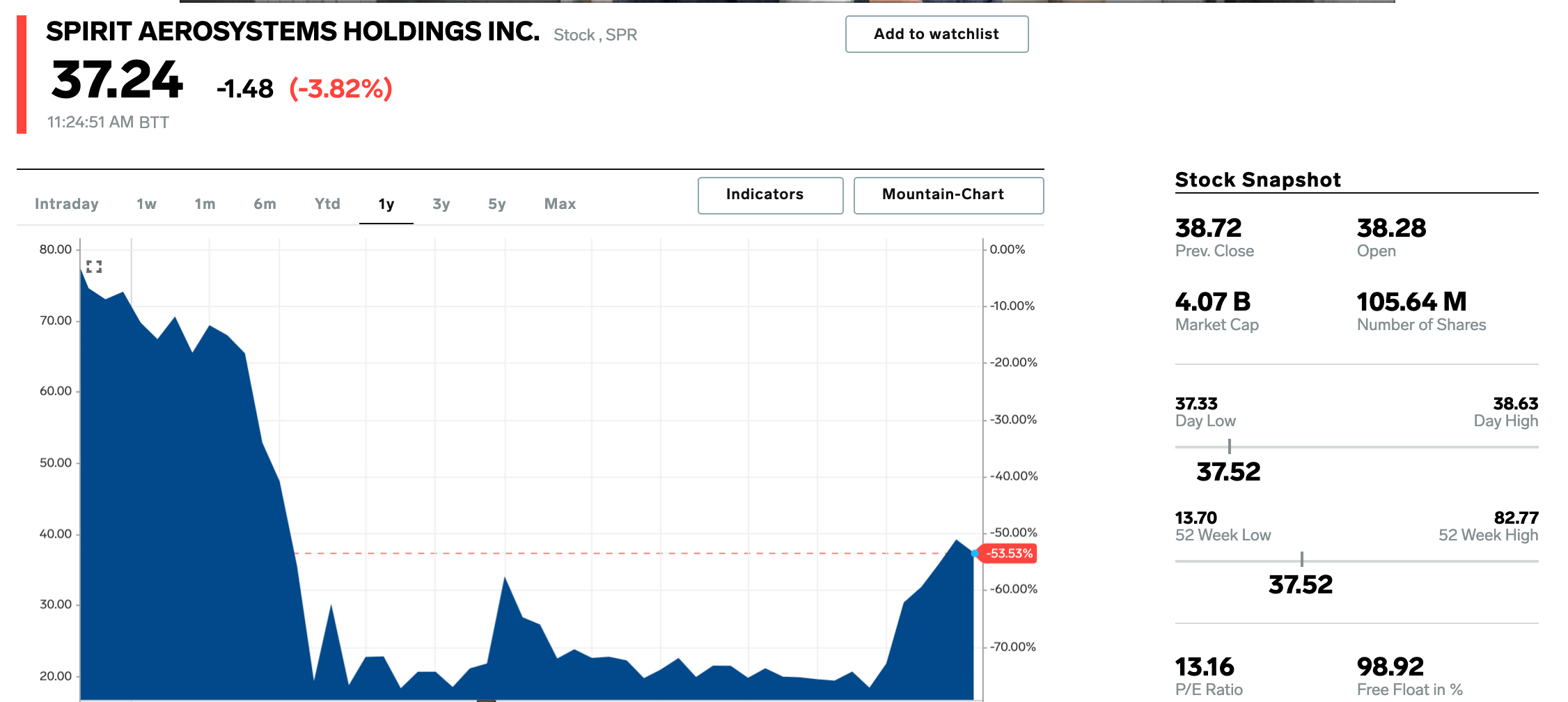Click the Day Low/High range marker
The width and height of the screenshot is (1568, 702).
click(x=1230, y=446)
